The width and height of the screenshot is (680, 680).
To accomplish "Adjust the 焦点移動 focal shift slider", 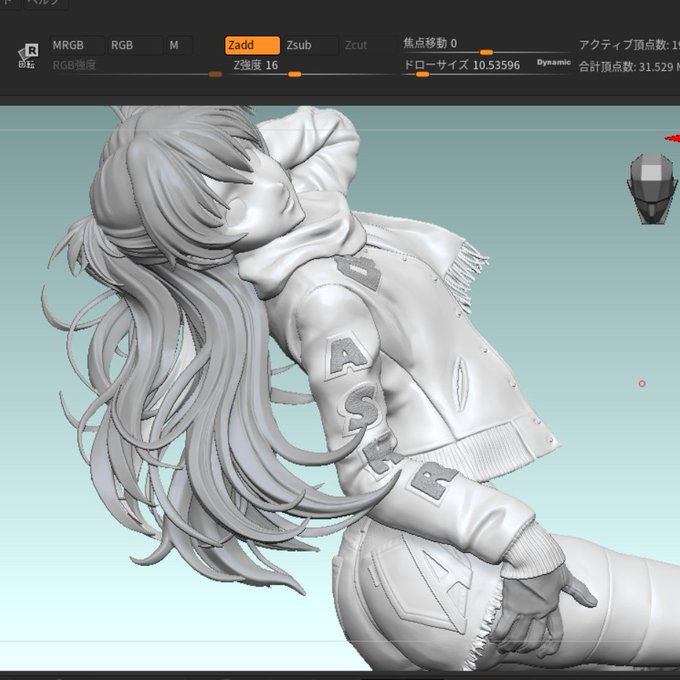I will tap(486, 46).
